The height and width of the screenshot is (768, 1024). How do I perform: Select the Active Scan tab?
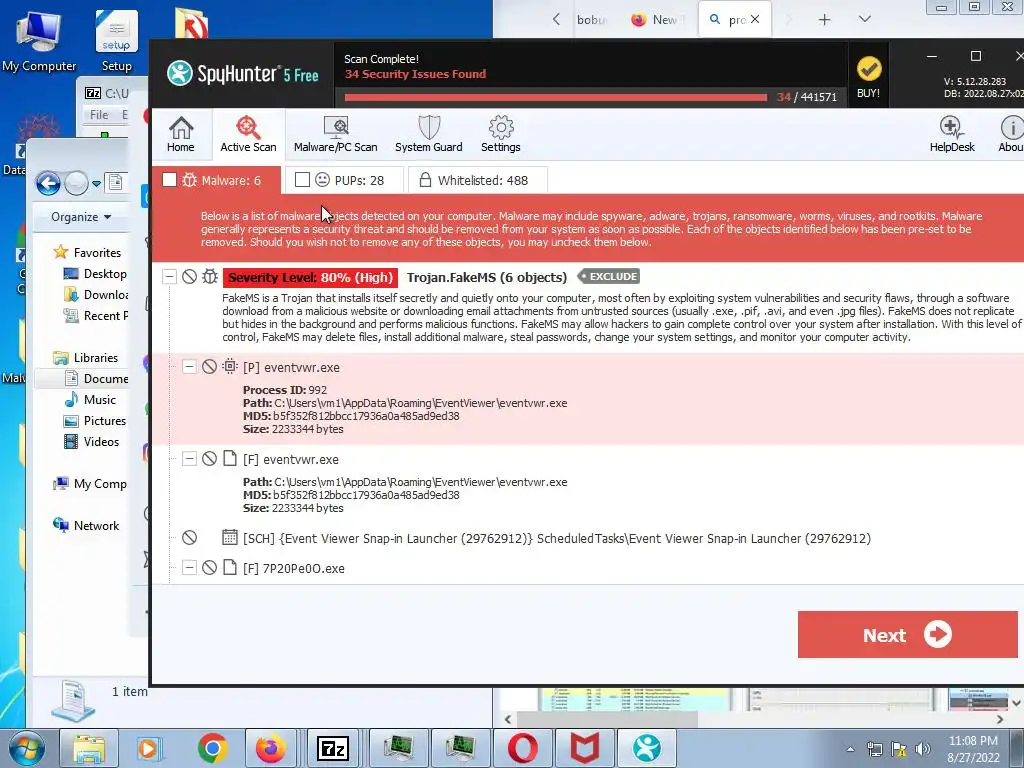point(248,134)
